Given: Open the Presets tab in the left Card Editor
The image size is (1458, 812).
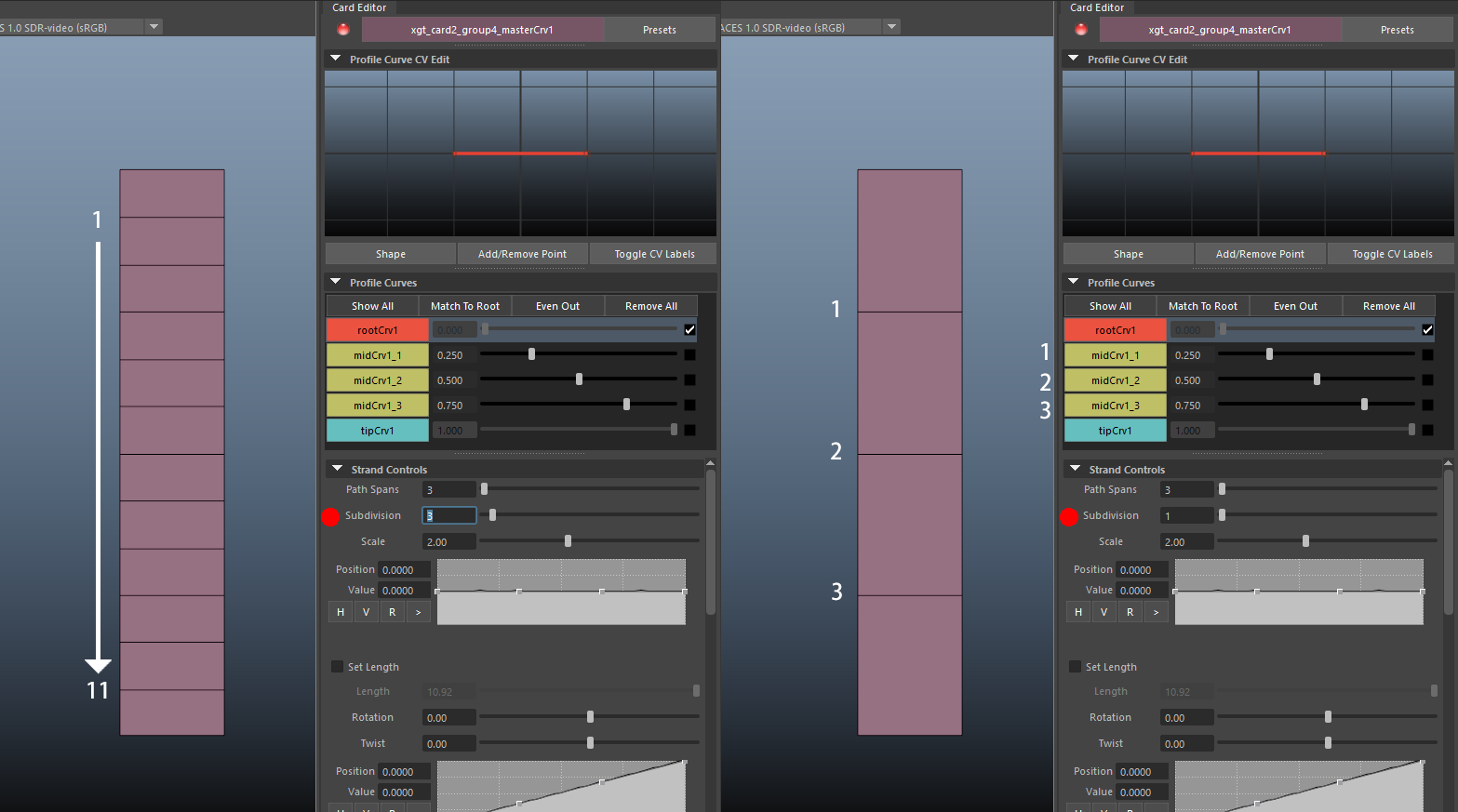Looking at the screenshot, I should [659, 30].
